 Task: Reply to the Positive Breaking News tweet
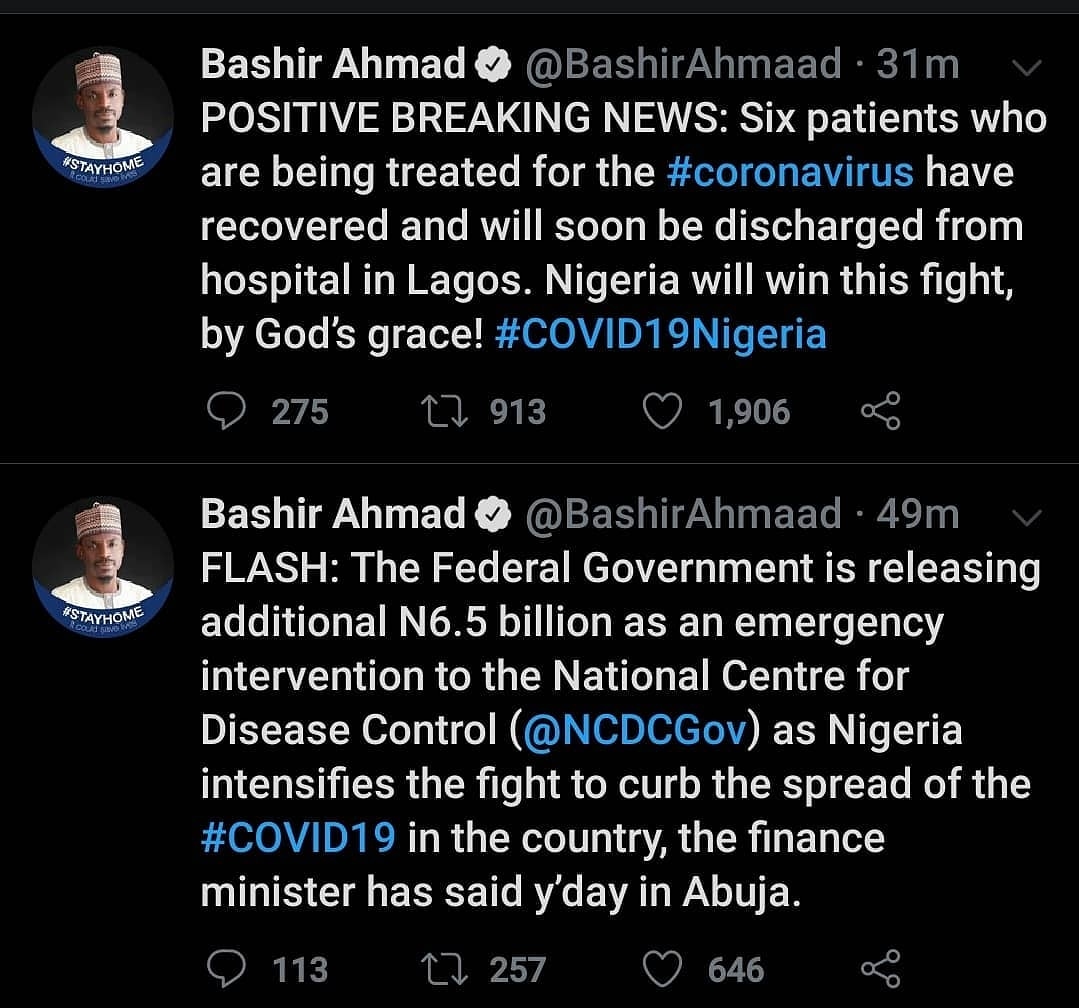point(226,411)
